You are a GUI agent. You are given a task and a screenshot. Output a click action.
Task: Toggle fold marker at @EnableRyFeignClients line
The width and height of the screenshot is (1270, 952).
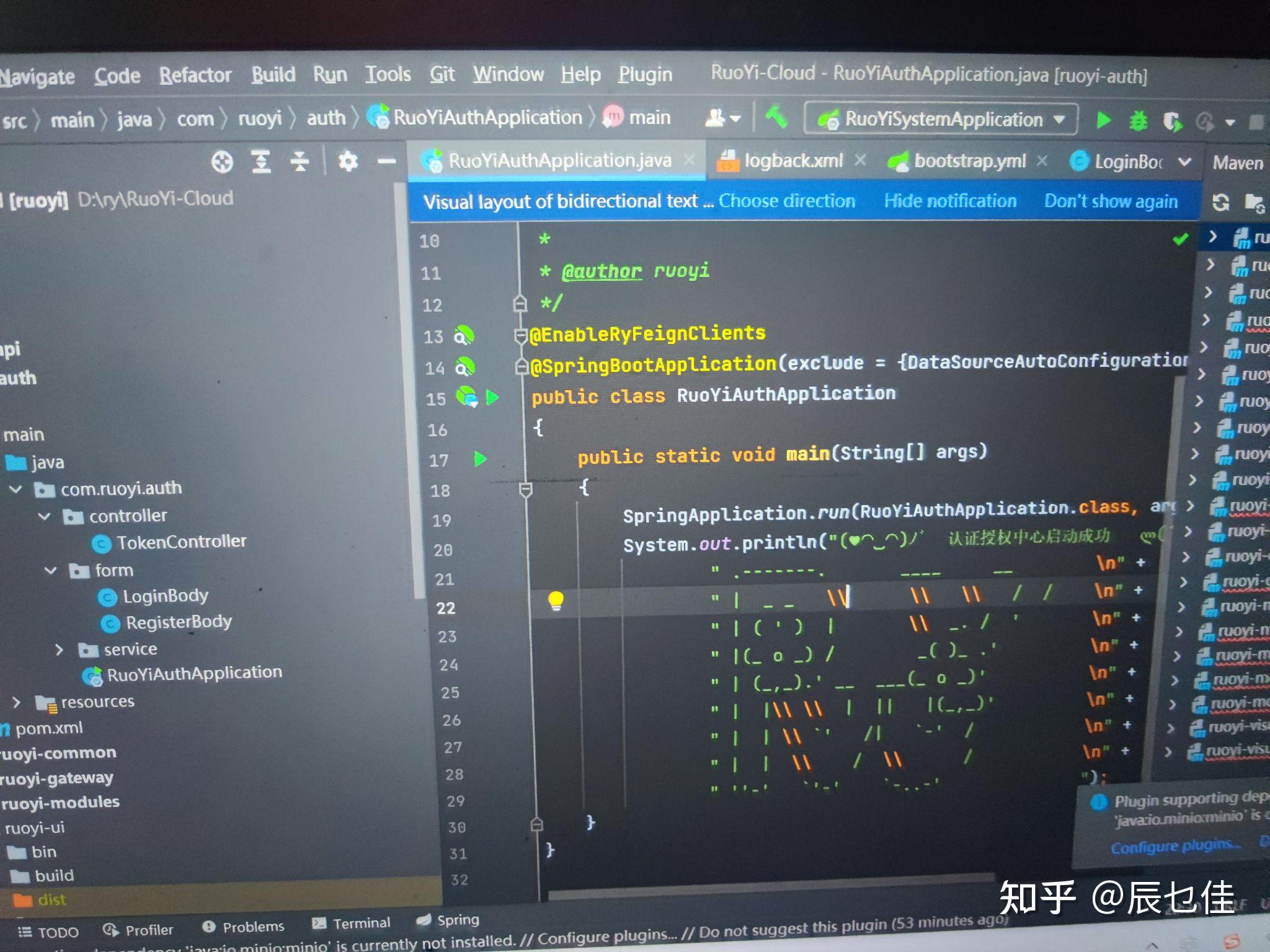click(x=520, y=335)
